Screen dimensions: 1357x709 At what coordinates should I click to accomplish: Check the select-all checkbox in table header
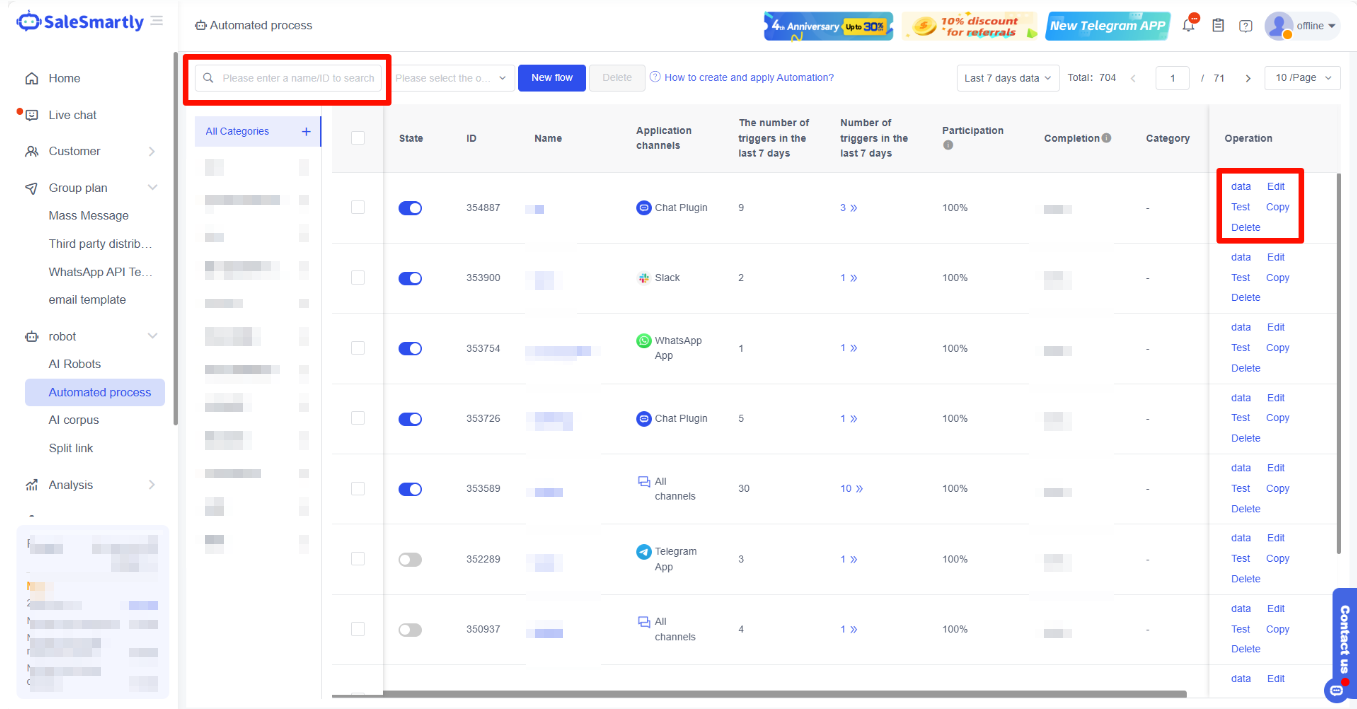(358, 138)
